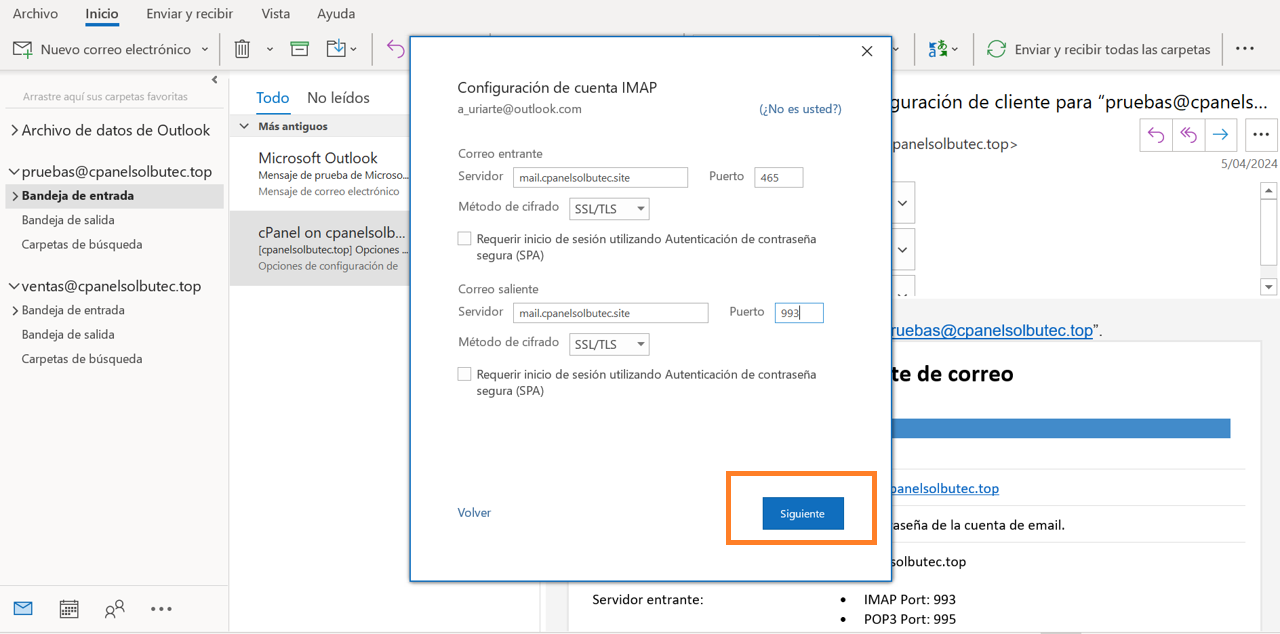
Task: Open the Calendar view icon
Action: pos(69,608)
